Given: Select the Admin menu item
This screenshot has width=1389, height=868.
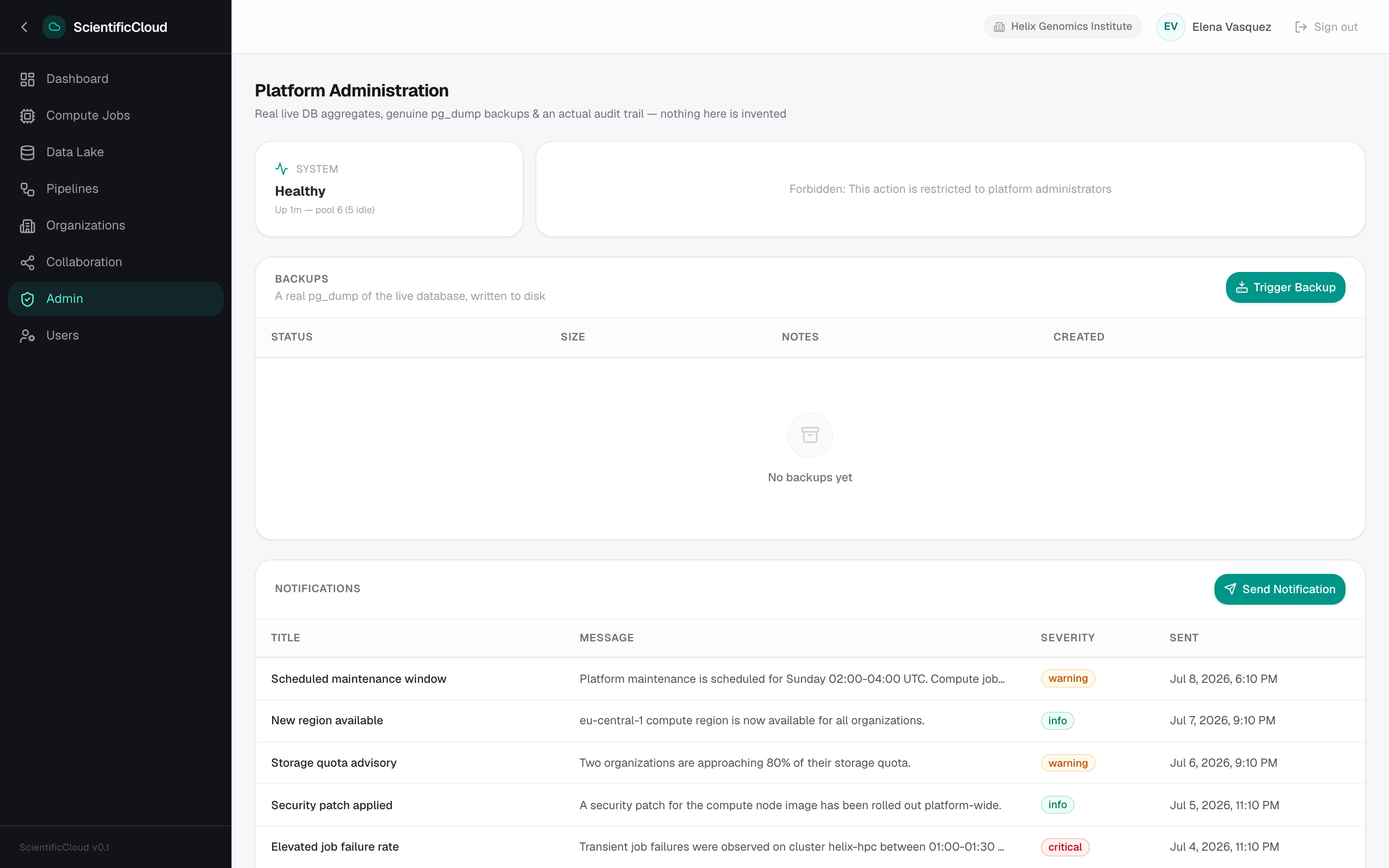Looking at the screenshot, I should (x=115, y=299).
